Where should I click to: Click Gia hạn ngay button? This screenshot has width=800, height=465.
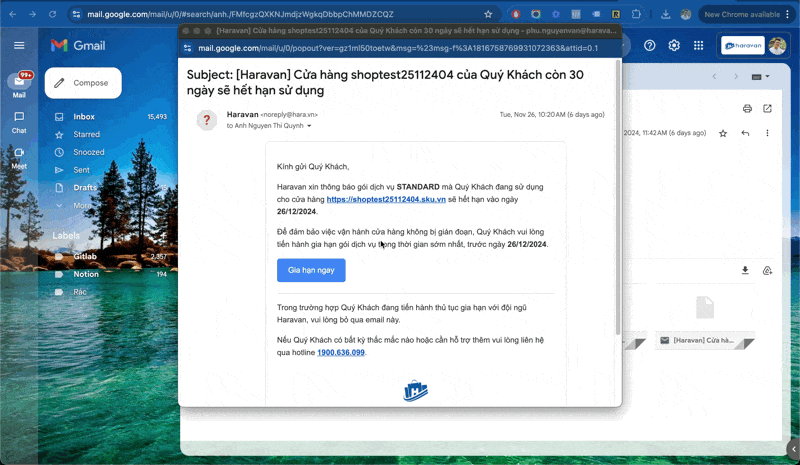311,270
